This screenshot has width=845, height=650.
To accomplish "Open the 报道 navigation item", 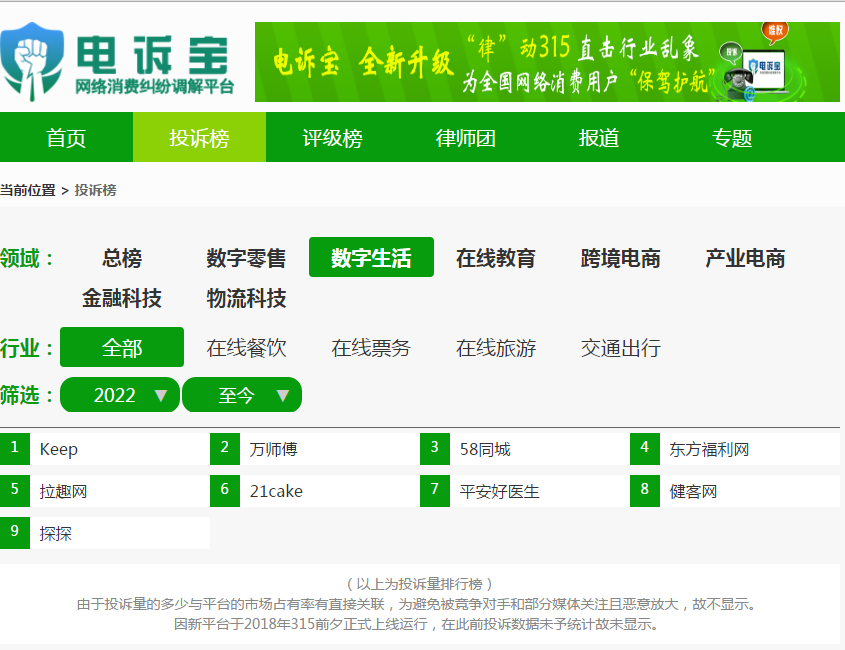I will click(599, 138).
